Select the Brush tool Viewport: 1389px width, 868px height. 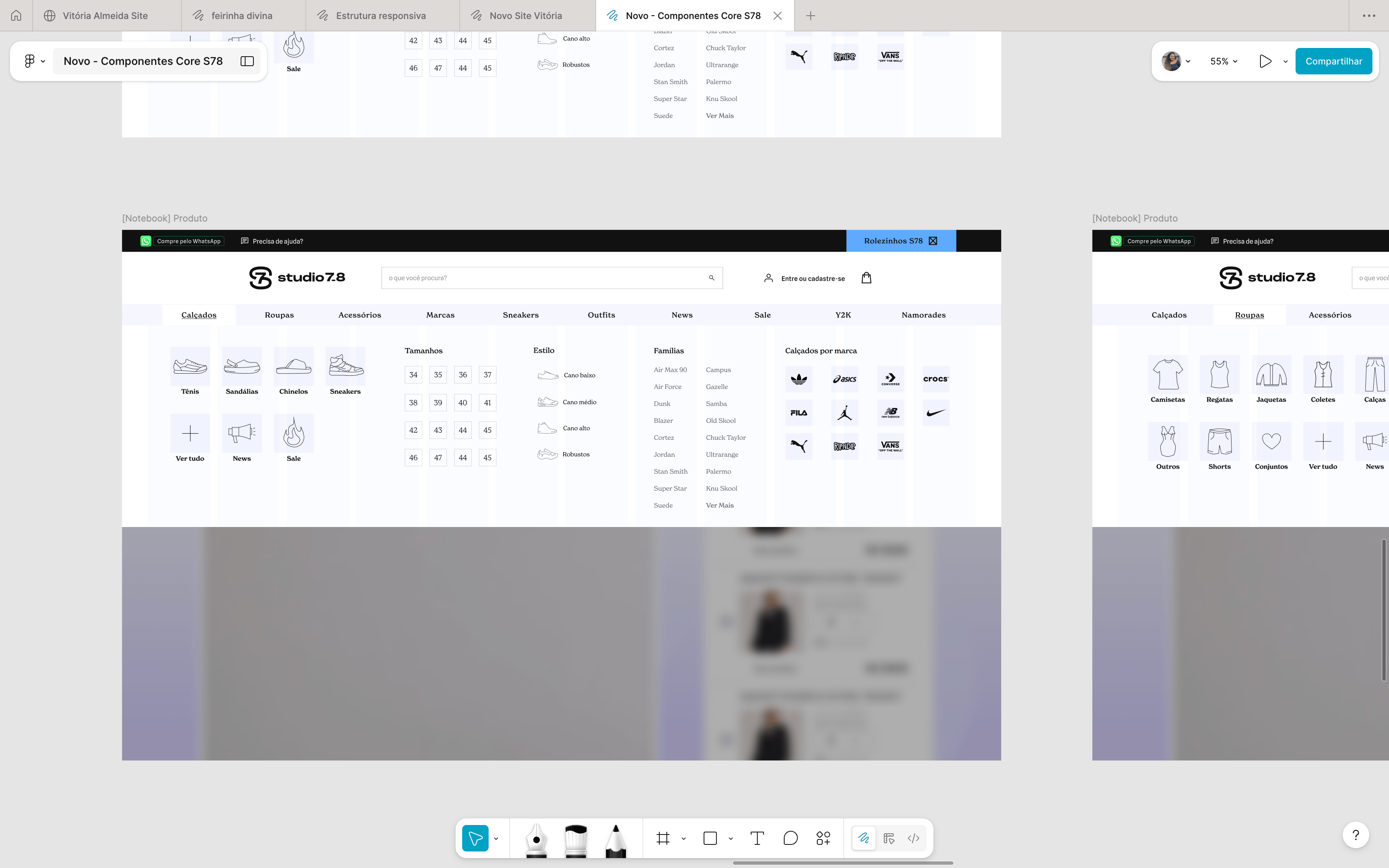576,839
